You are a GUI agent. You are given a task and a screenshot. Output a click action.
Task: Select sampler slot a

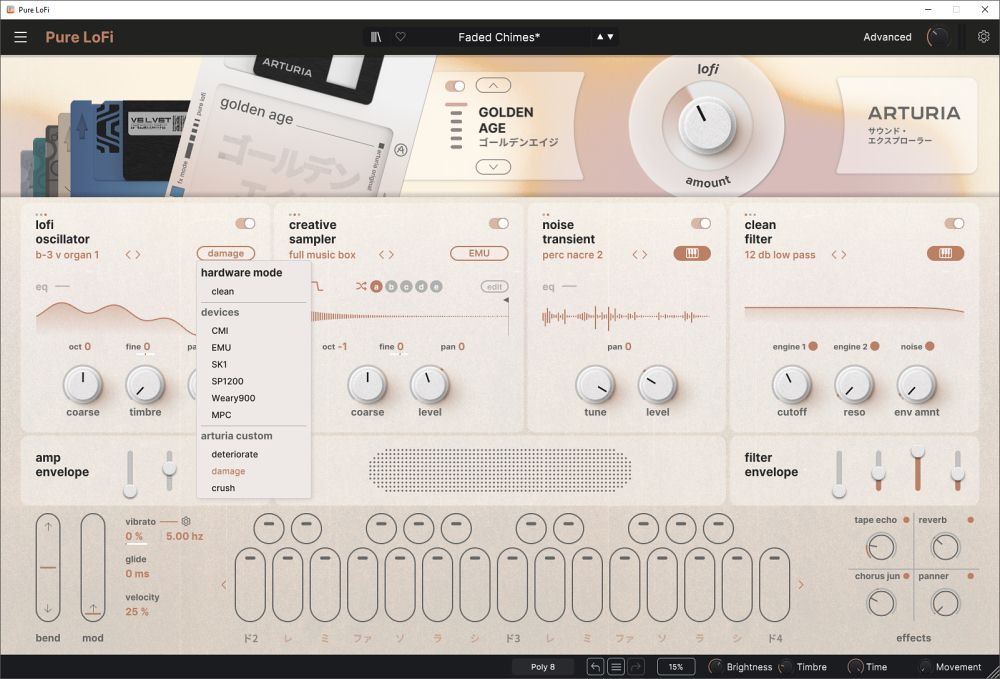tap(376, 287)
